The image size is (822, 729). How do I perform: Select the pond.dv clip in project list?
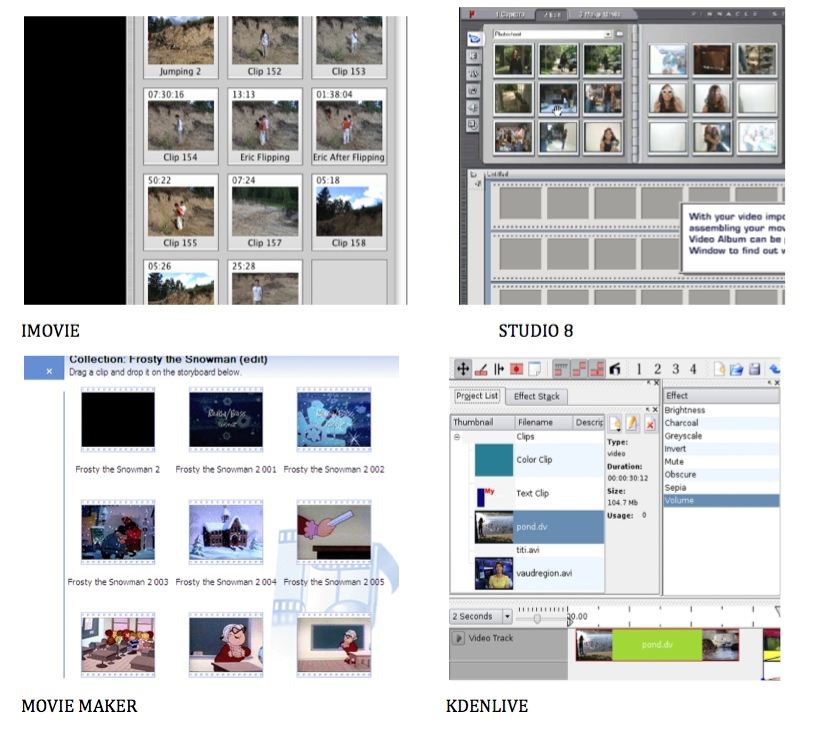[x=539, y=527]
